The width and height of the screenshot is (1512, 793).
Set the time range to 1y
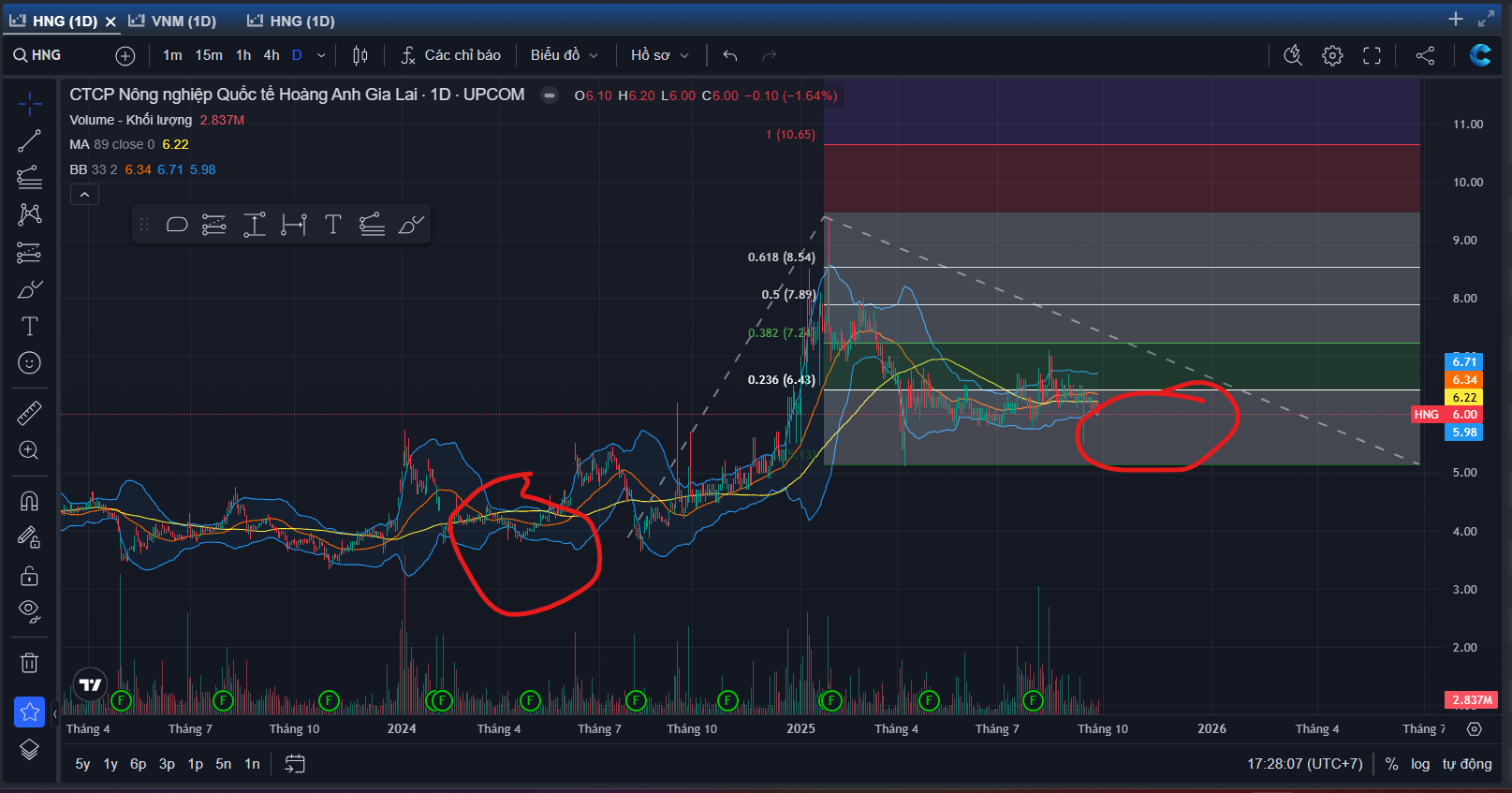coord(110,764)
